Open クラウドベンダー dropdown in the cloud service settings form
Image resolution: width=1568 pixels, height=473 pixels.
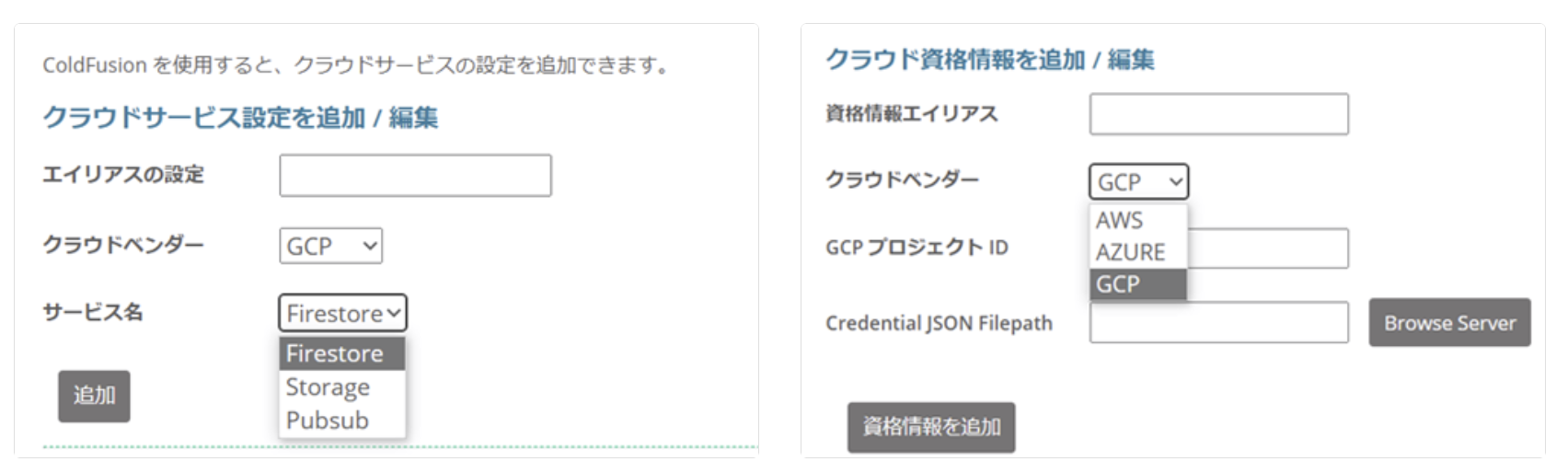click(x=330, y=246)
